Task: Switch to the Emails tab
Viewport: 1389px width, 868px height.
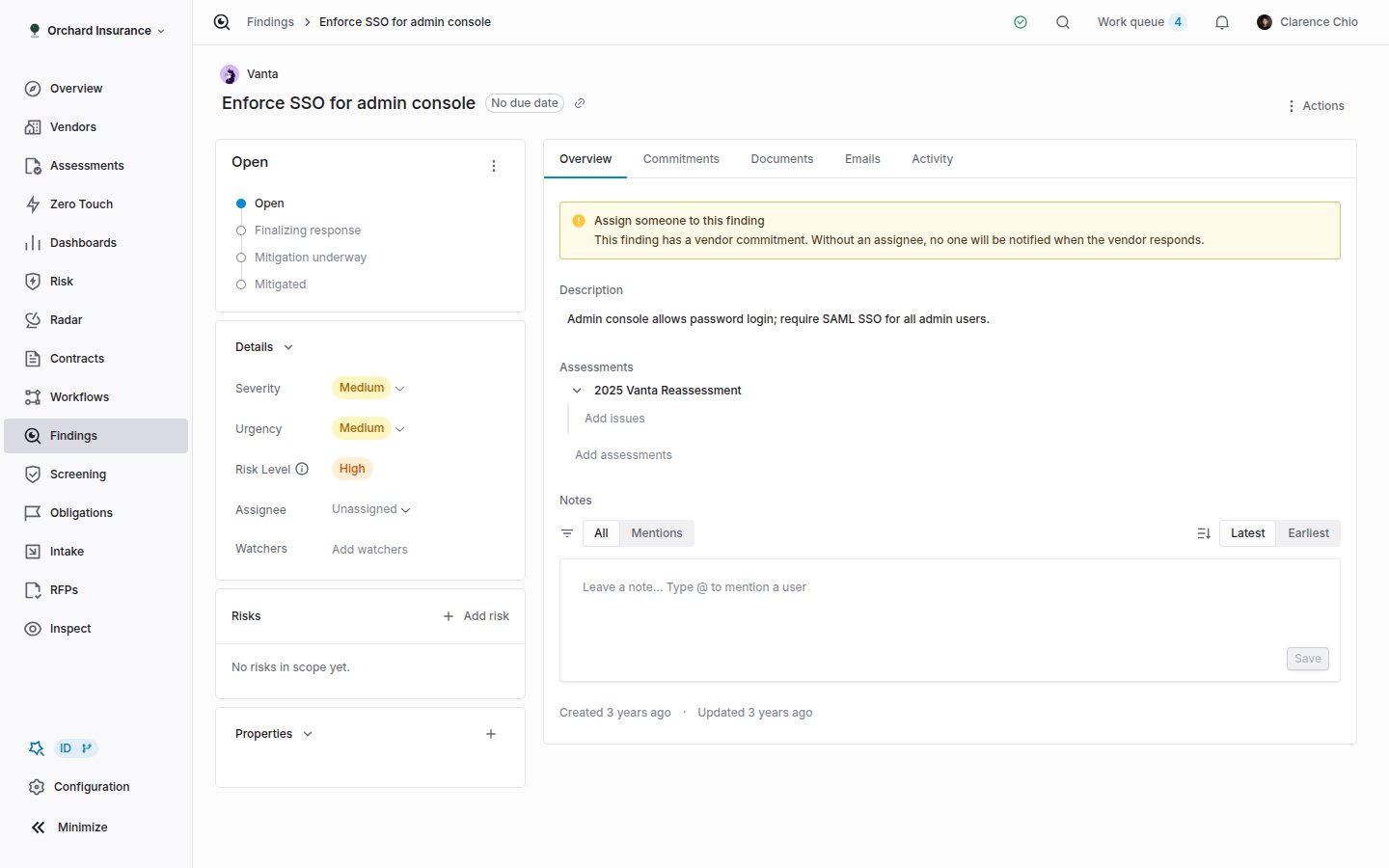Action: pos(862,159)
